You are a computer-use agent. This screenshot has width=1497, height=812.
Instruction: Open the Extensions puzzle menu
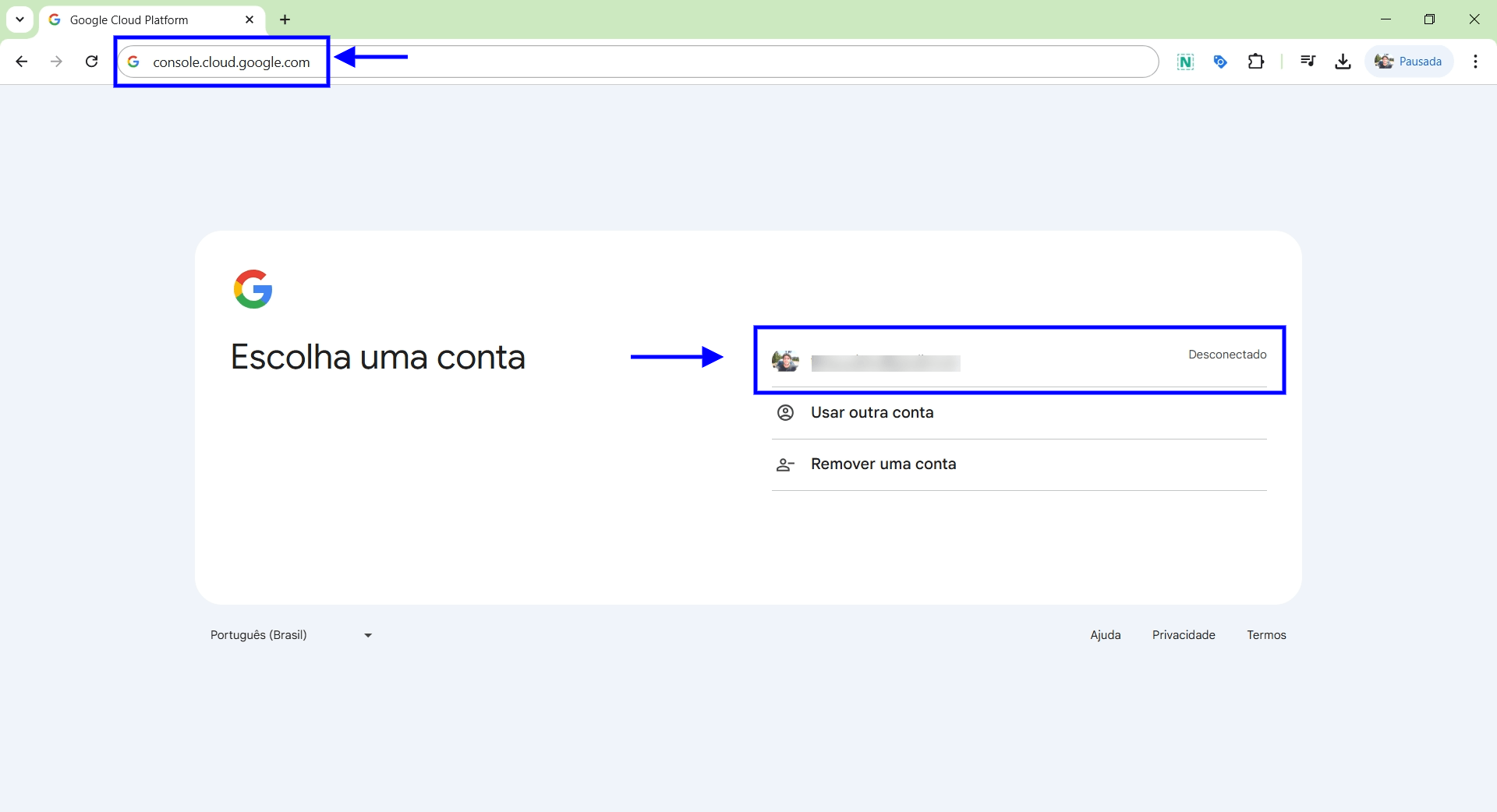pos(1255,62)
